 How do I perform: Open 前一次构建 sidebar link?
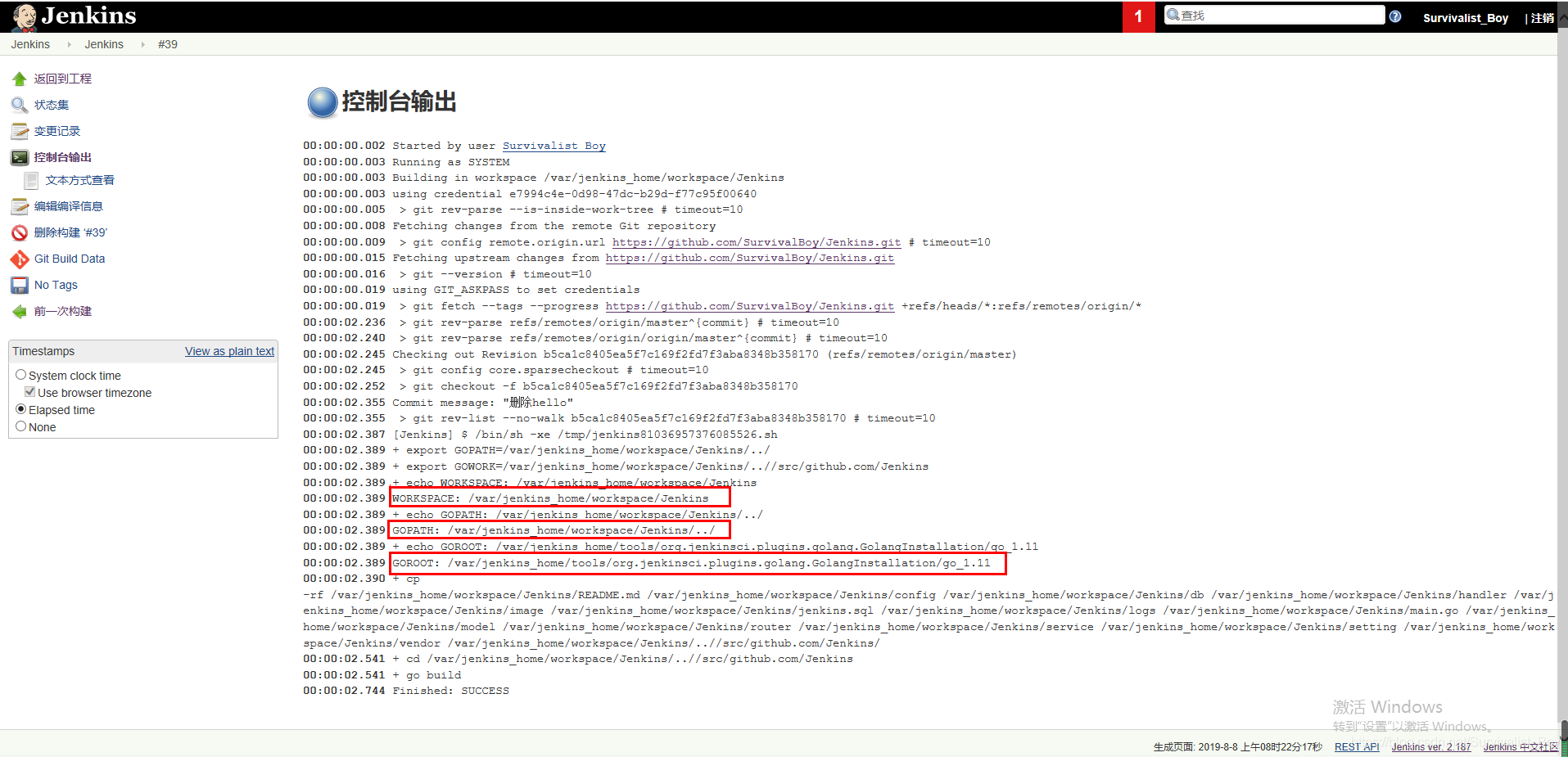pos(63,311)
